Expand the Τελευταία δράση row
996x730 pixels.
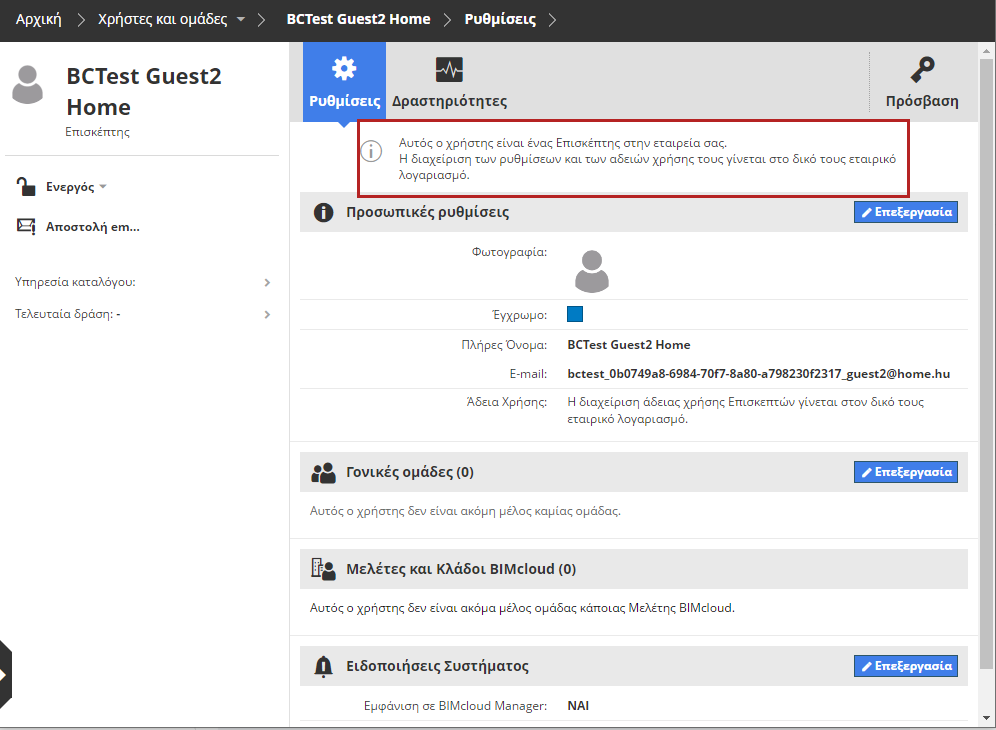pyautogui.click(x=267, y=314)
